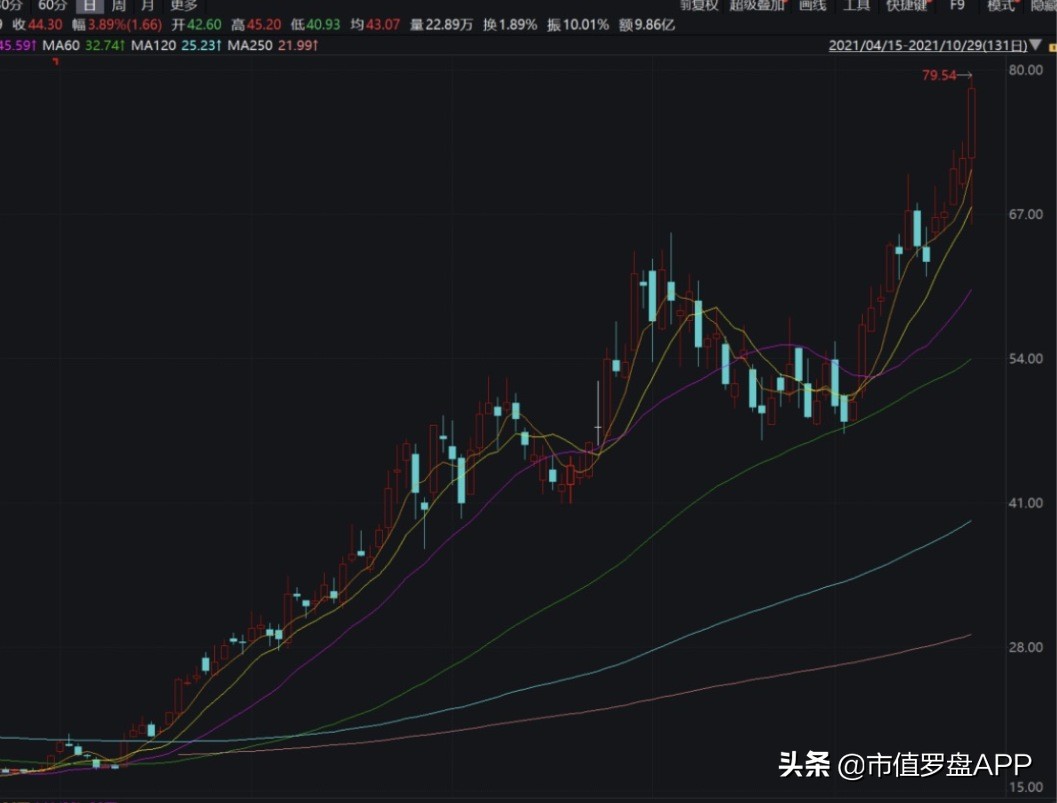The width and height of the screenshot is (1057, 803).
Task: Switch to the 日 daily chart tab
Action: pyautogui.click(x=89, y=6)
